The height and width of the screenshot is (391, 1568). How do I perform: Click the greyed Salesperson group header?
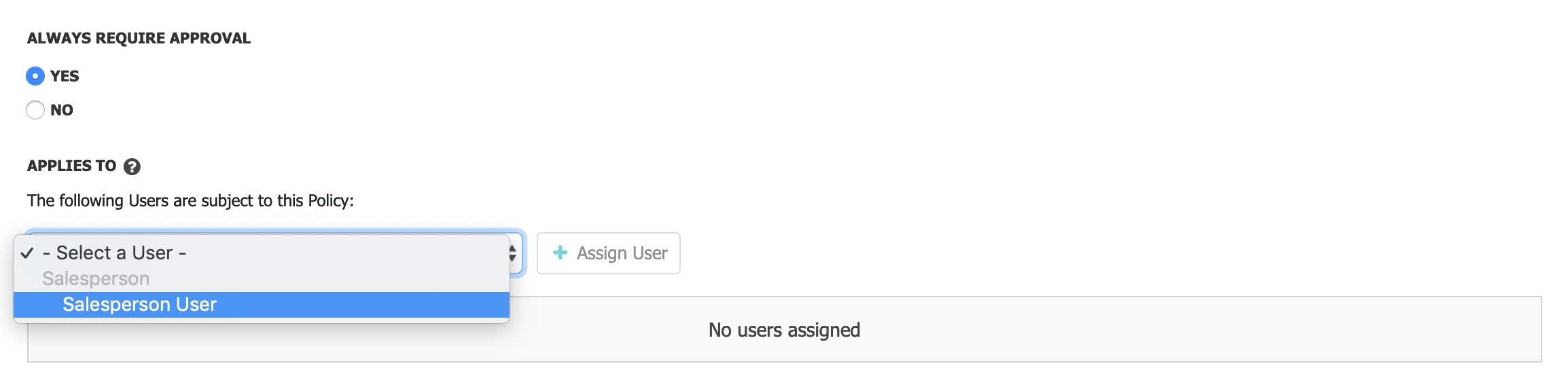click(96, 278)
